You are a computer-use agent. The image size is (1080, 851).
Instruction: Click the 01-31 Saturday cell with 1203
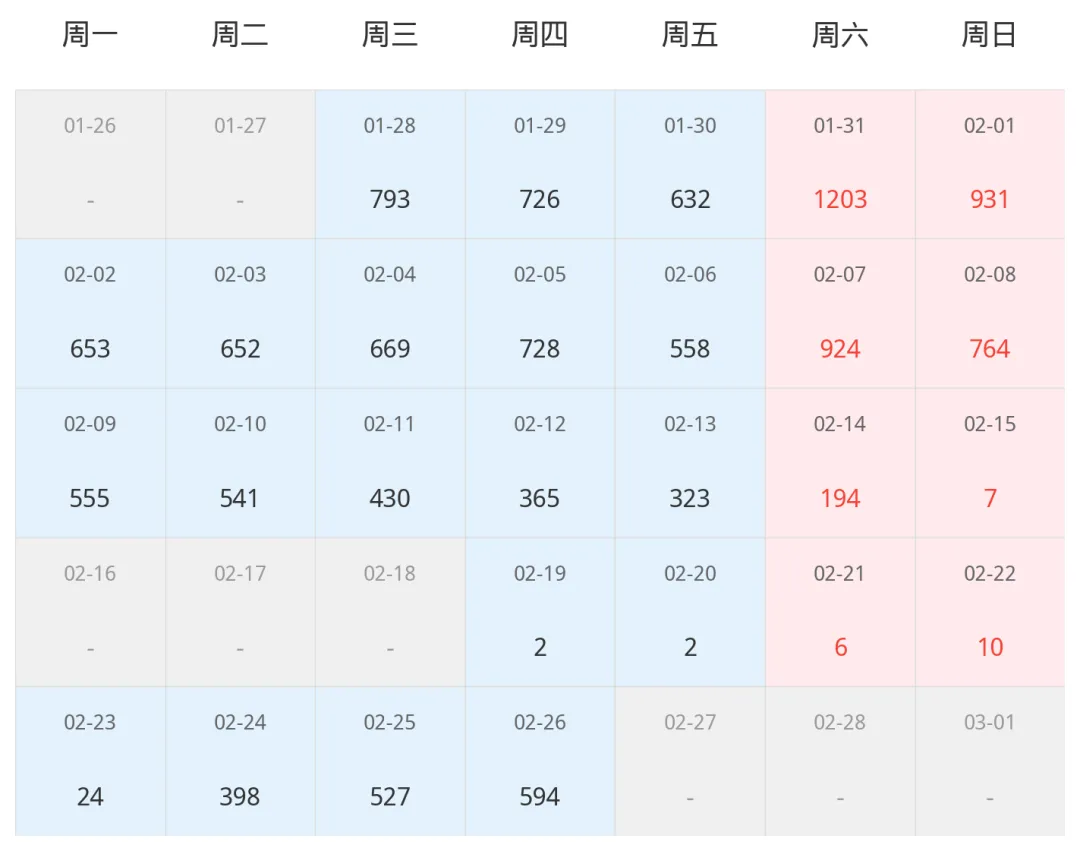pyautogui.click(x=840, y=164)
